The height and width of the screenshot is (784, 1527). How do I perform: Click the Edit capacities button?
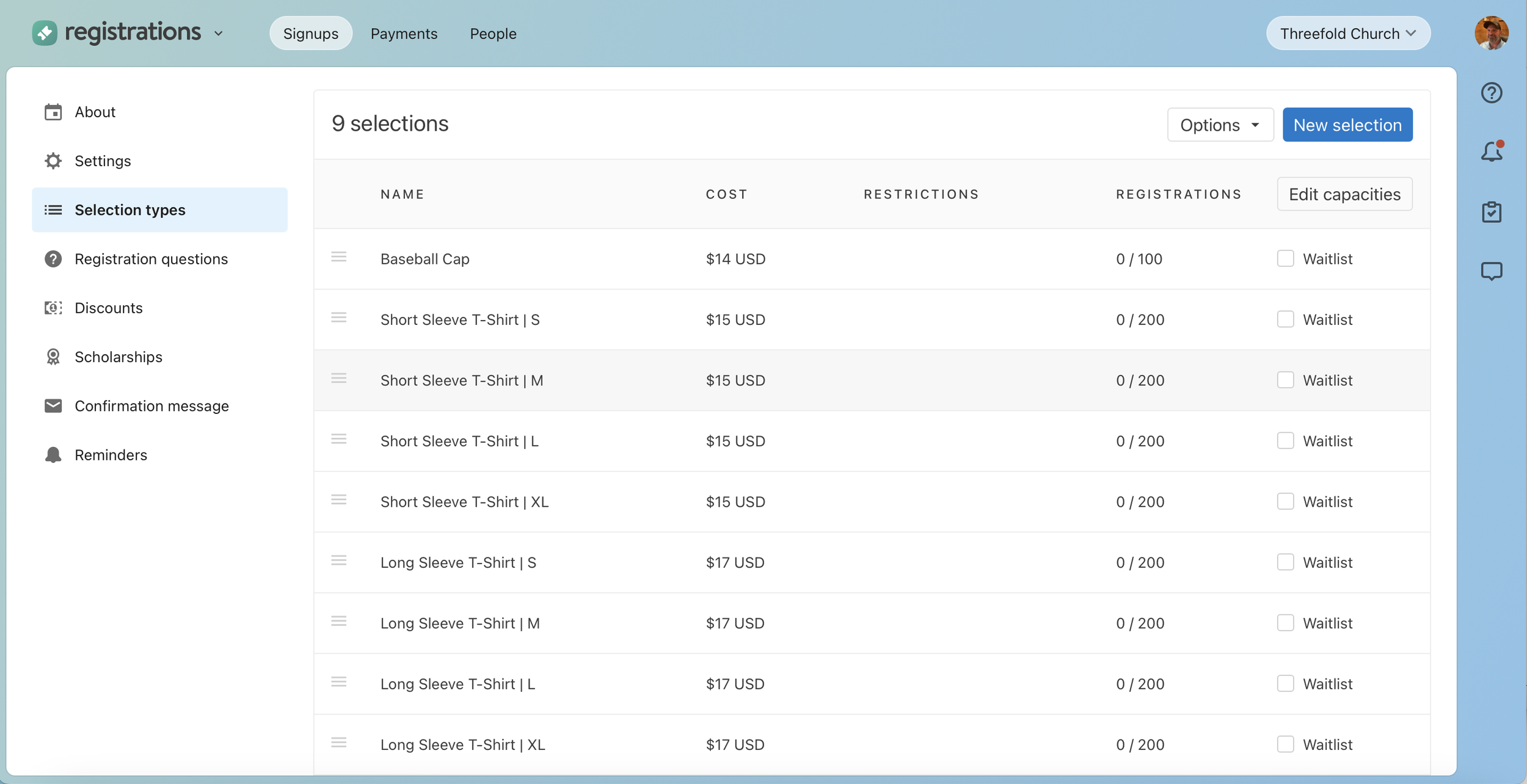(x=1344, y=194)
